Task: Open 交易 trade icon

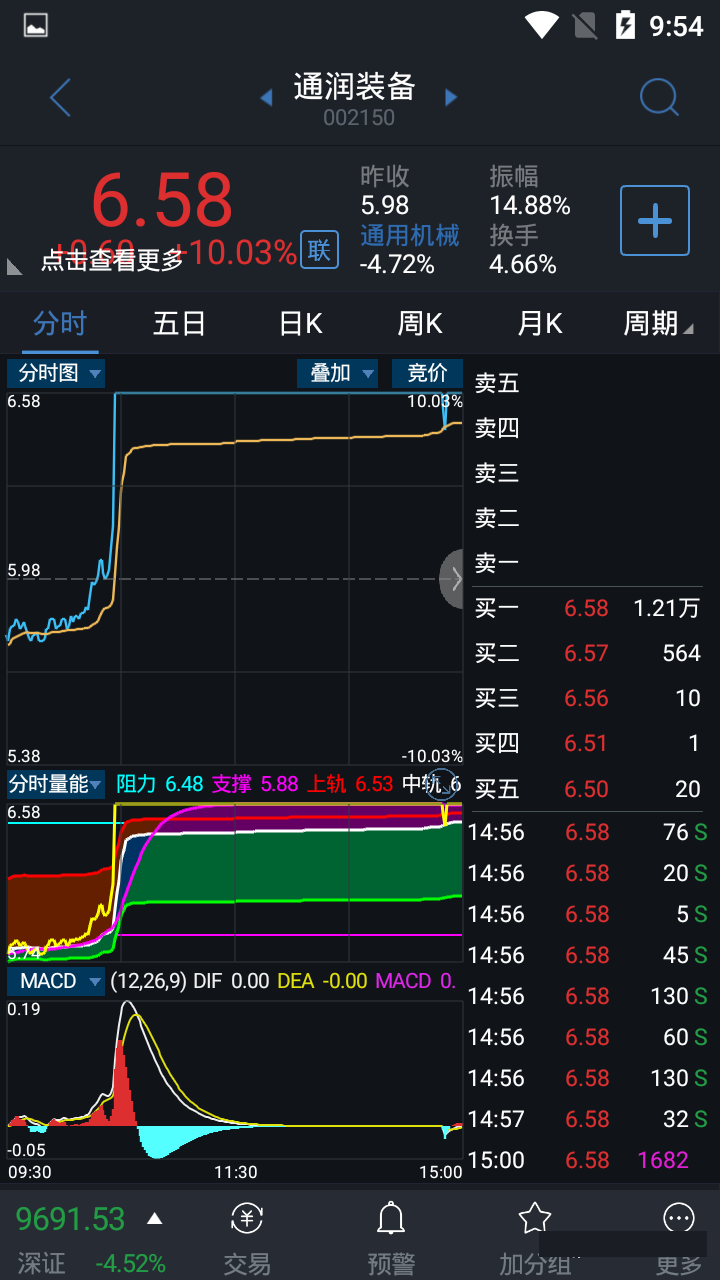Action: coord(247,1217)
